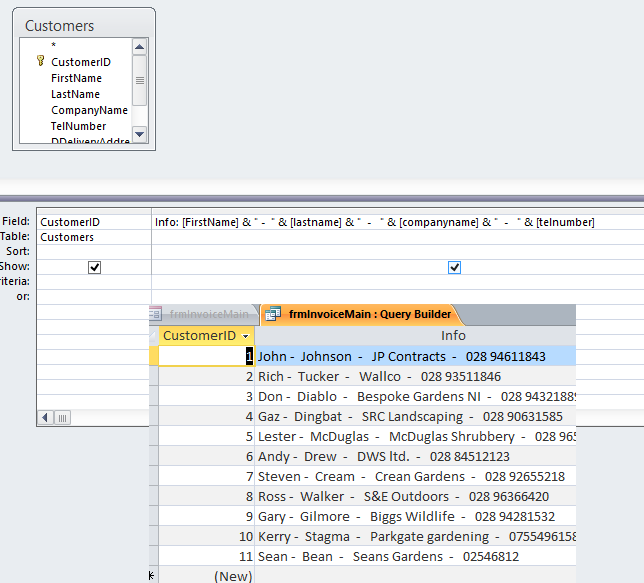The image size is (644, 583).
Task: Click the Steven - Cream - Crean Gardens cell
Action: pos(415,477)
